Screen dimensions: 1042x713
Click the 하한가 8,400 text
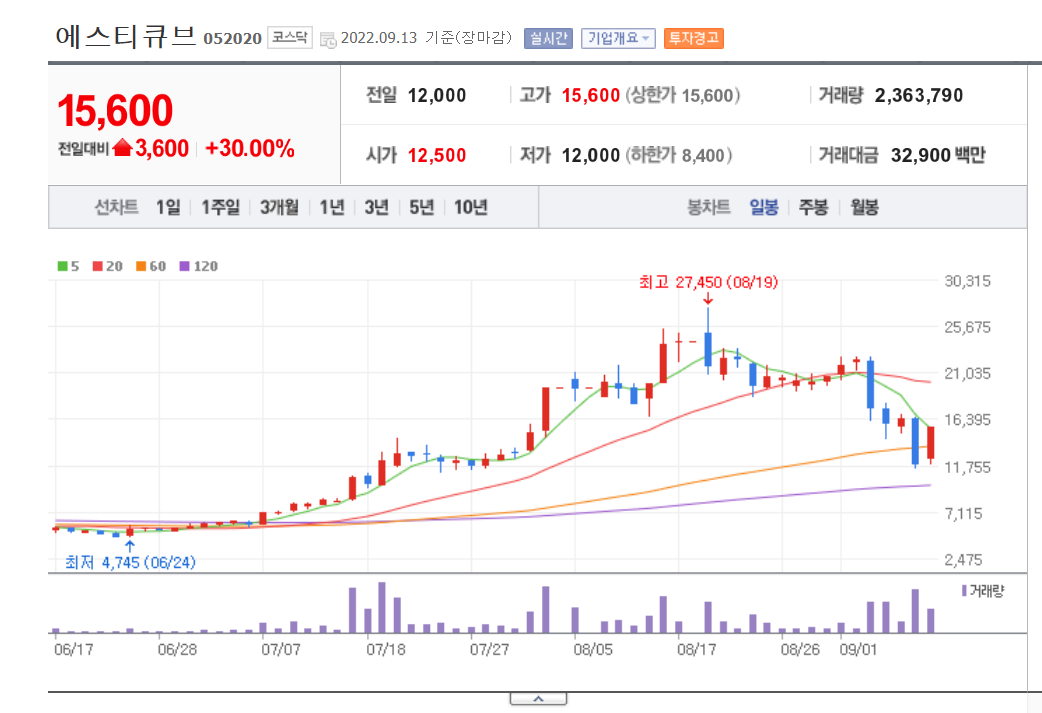678,155
